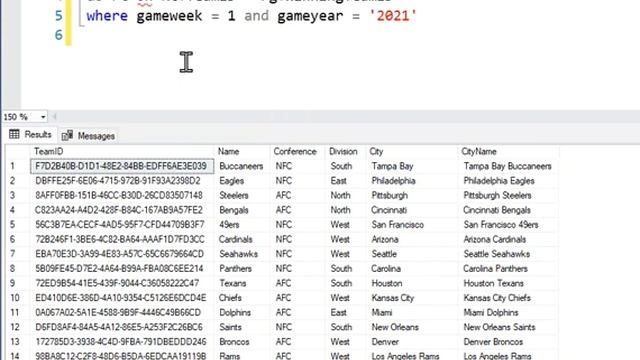Click the Dolphins name cell
The width and height of the screenshot is (640, 360).
pyautogui.click(x=242, y=312)
